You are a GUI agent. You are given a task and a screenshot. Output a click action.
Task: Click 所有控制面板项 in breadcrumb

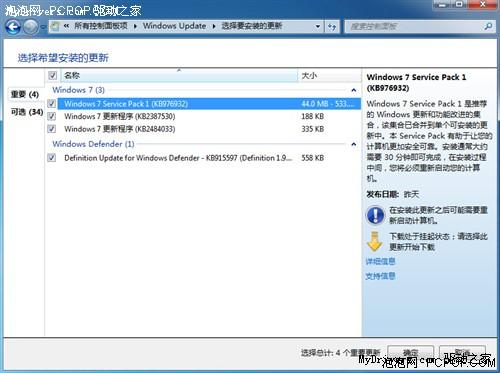(x=101, y=26)
